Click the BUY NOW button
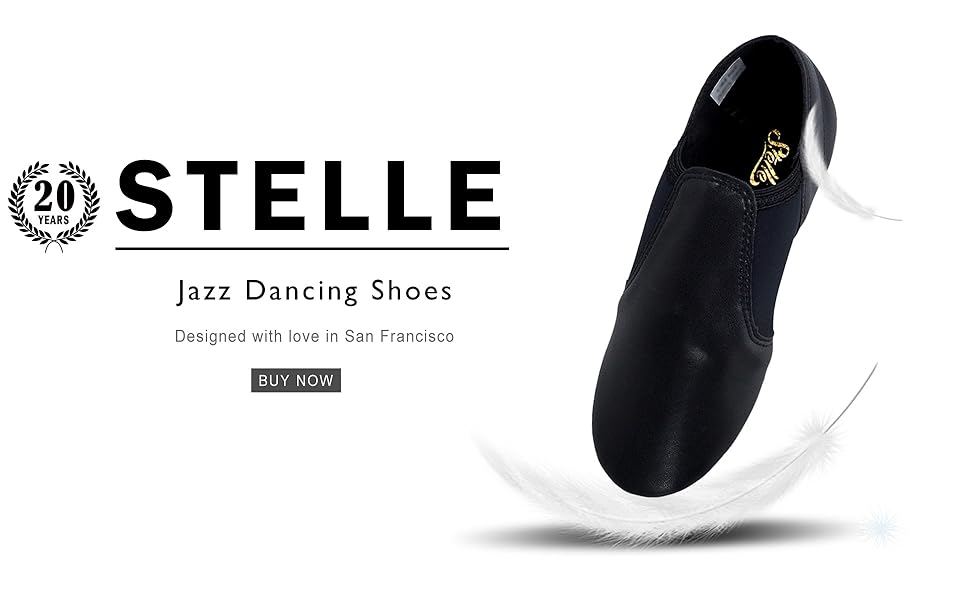This screenshot has width=970, height=600. coord(296,380)
